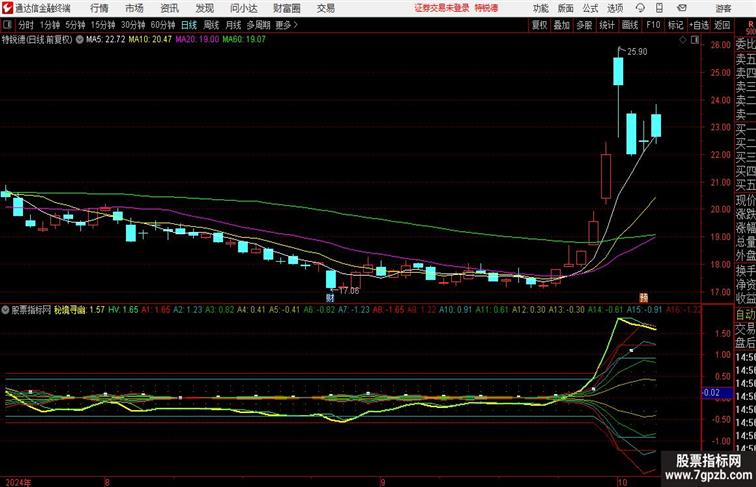Click the 17.06 low price marker
The width and height of the screenshot is (756, 487).
[x=349, y=291]
